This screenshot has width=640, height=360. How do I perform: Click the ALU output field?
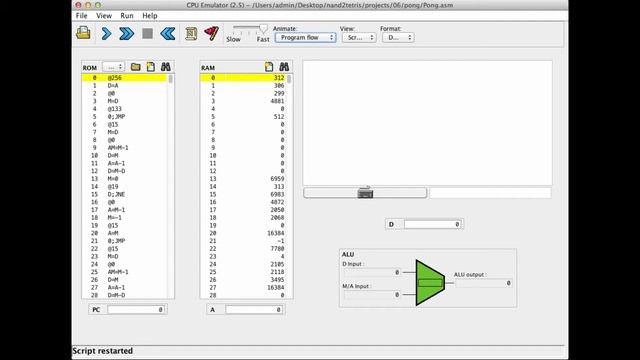click(483, 283)
